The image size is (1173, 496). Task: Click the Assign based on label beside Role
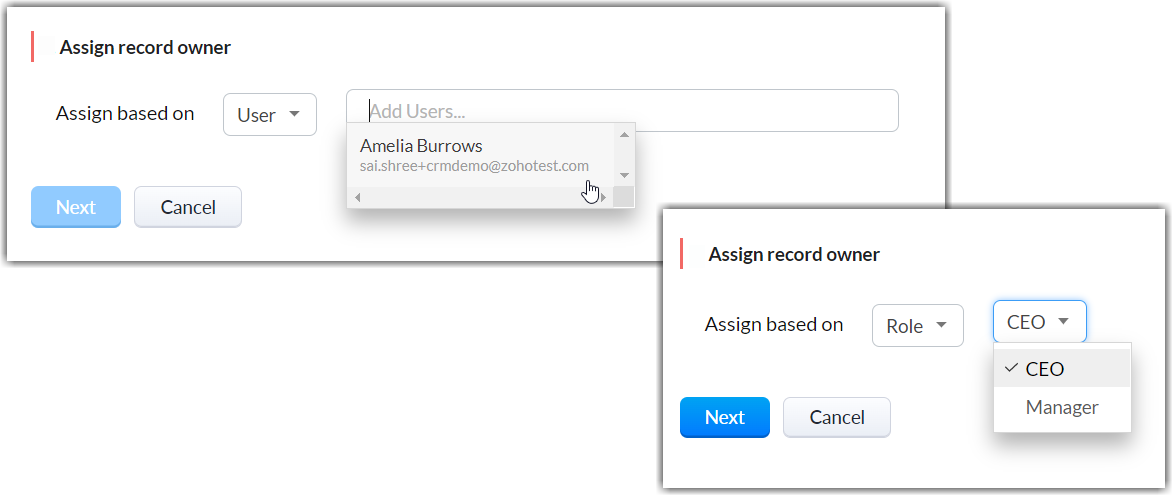(x=774, y=324)
